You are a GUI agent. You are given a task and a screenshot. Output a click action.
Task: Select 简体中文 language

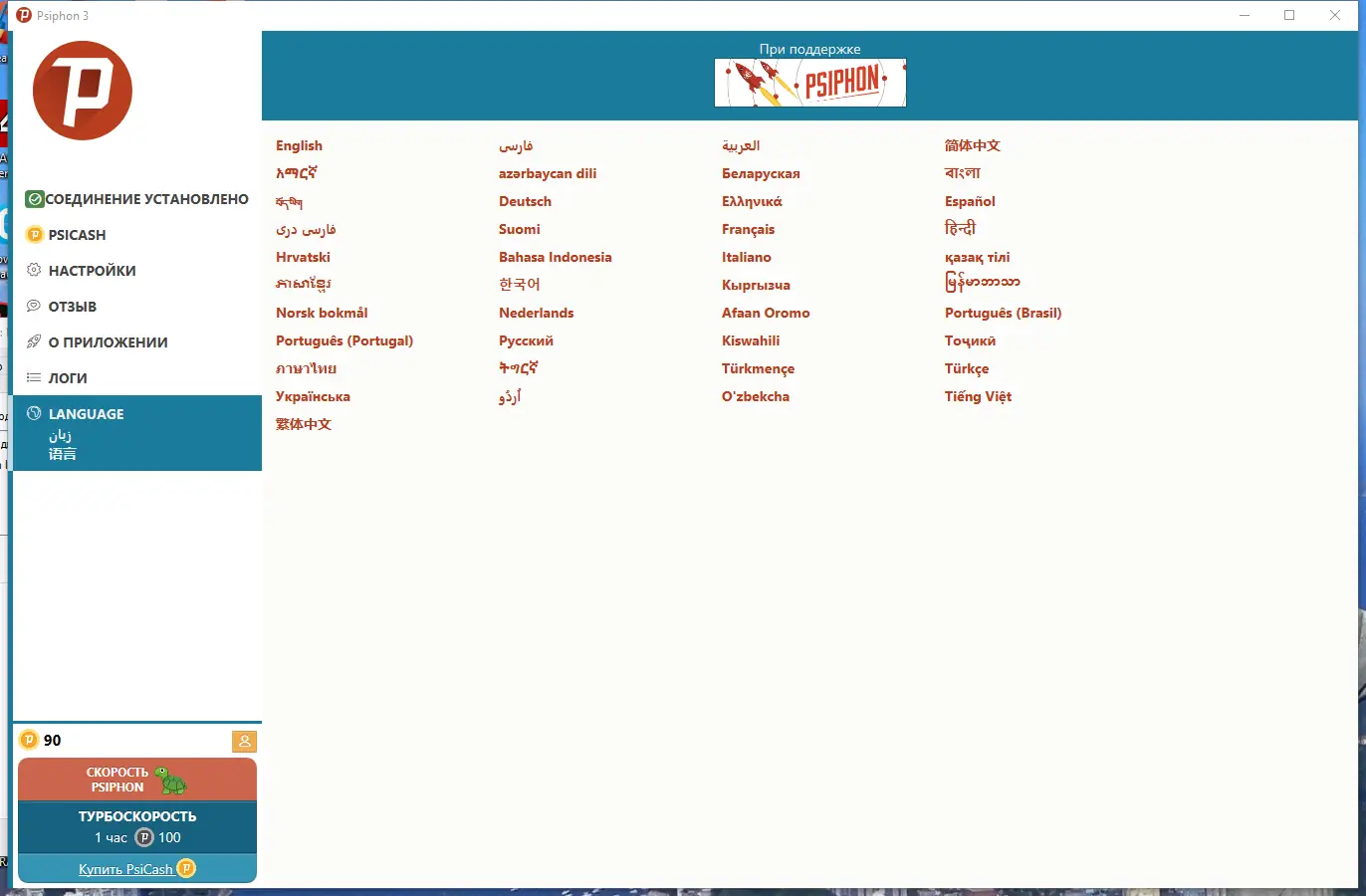(973, 145)
